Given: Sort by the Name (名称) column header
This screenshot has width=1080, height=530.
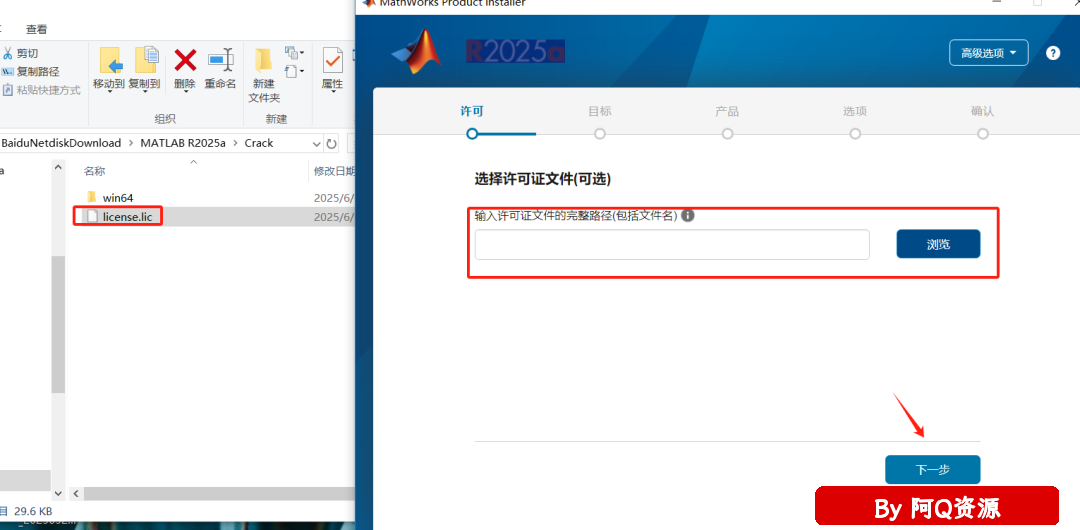Looking at the screenshot, I should coord(94,171).
